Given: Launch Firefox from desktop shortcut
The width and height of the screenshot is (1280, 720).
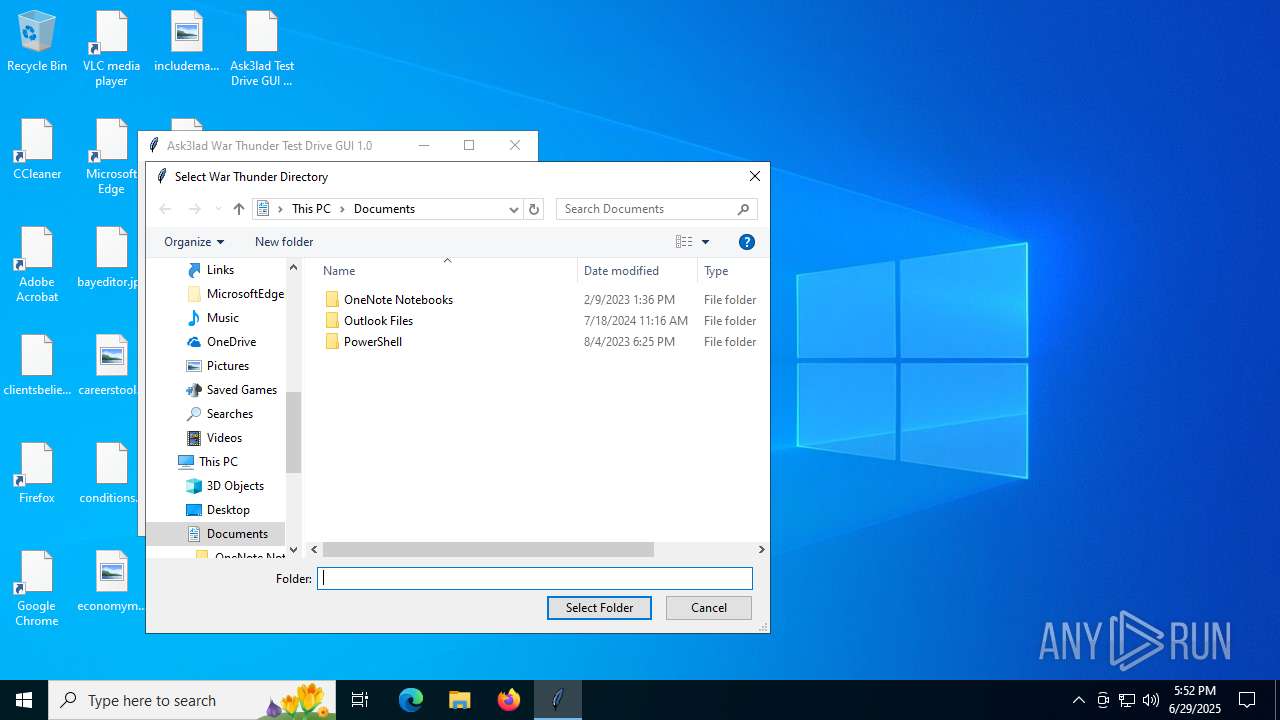Looking at the screenshot, I should tap(37, 474).
